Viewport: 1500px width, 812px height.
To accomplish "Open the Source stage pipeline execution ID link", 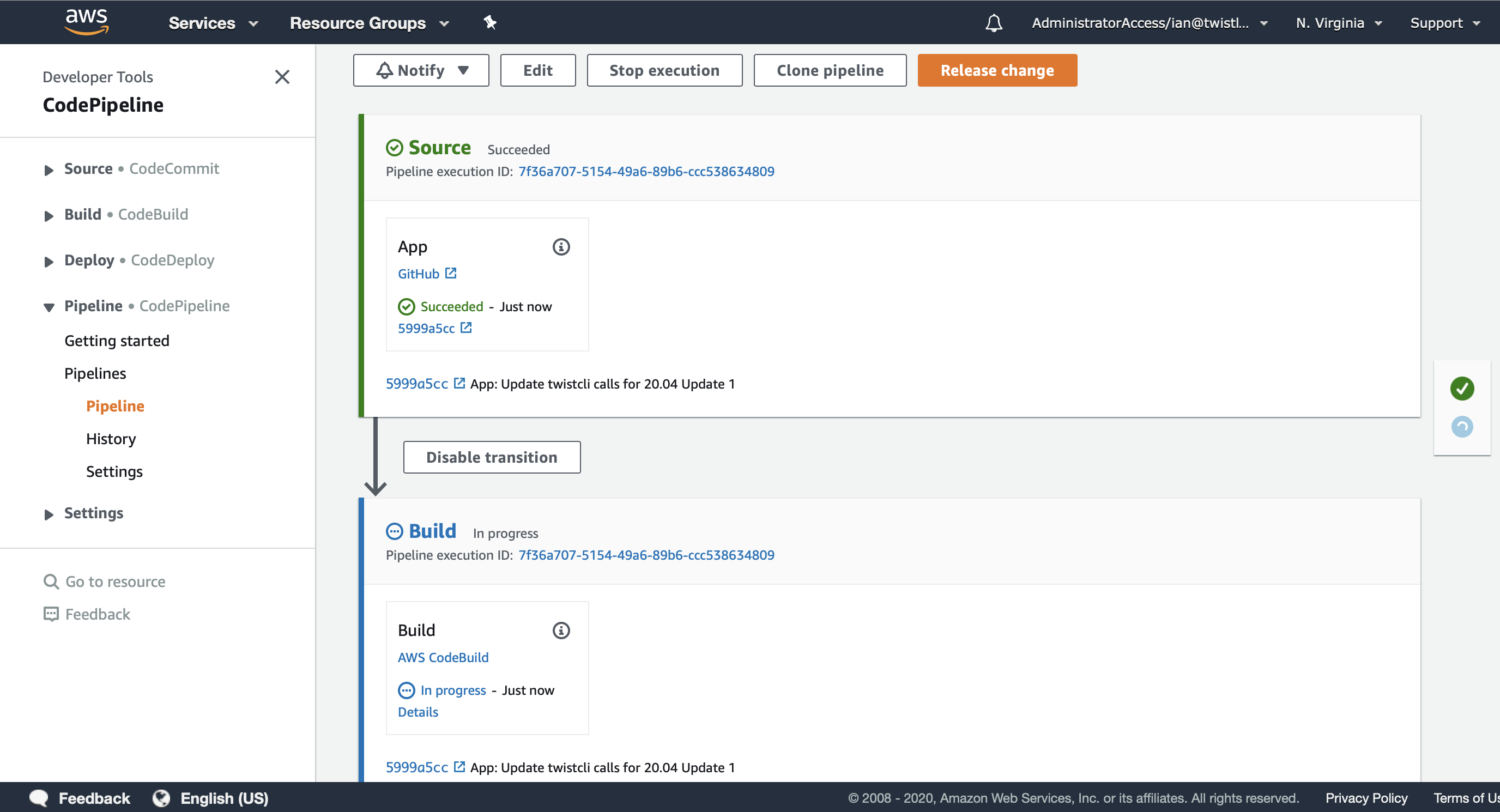I will pos(646,171).
